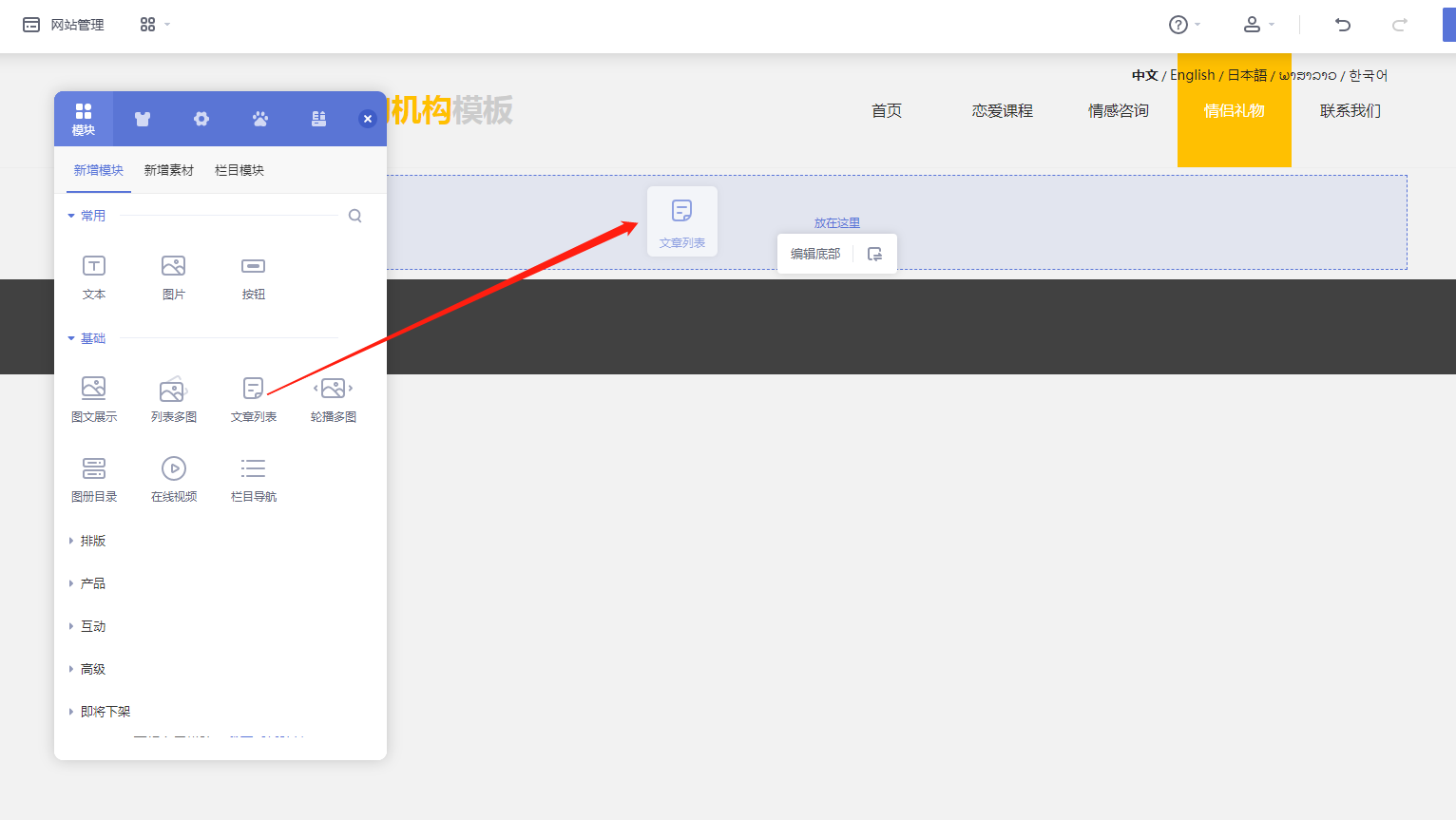Switch site language to 한국어
Screen dimensions: 1456x820
click(1369, 75)
